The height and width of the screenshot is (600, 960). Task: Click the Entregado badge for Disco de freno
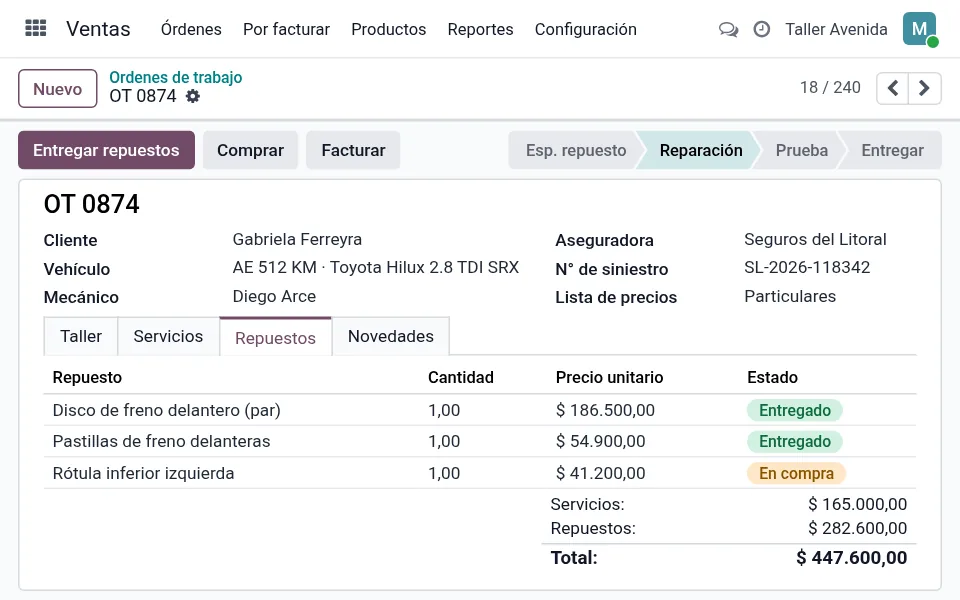[795, 410]
